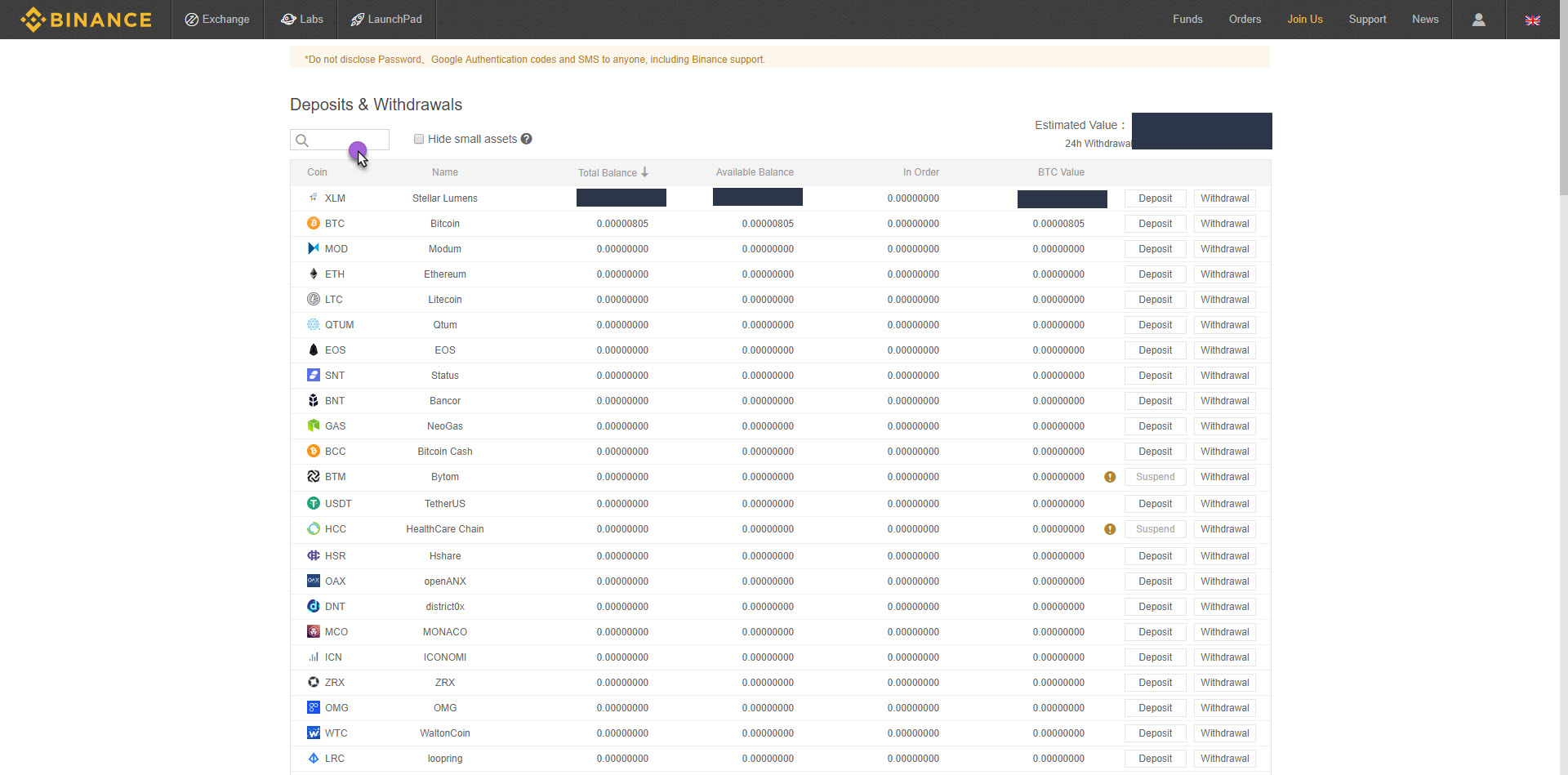Click the Binance logo

tap(86, 20)
